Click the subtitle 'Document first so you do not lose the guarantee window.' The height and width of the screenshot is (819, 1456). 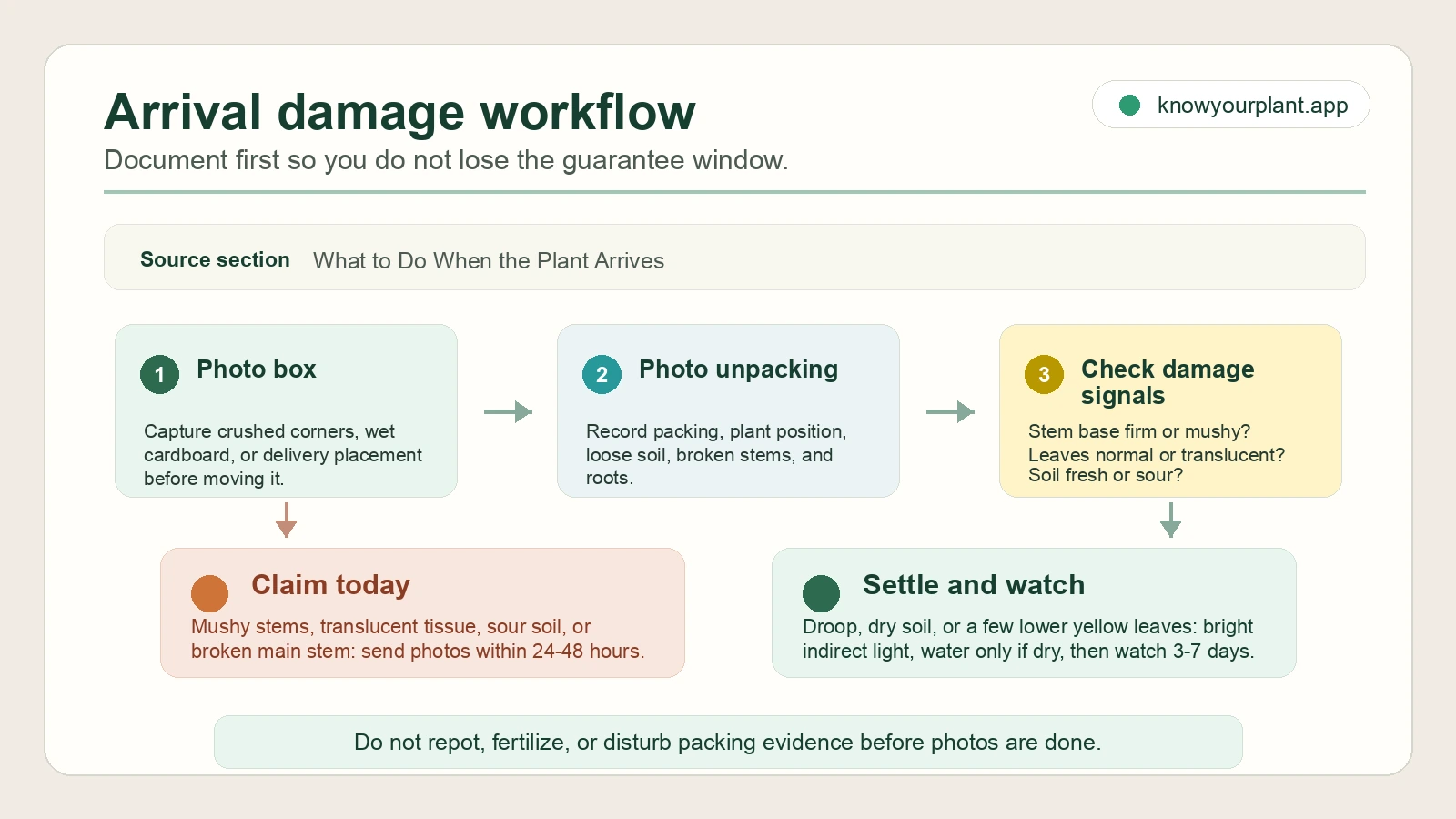pos(446,160)
